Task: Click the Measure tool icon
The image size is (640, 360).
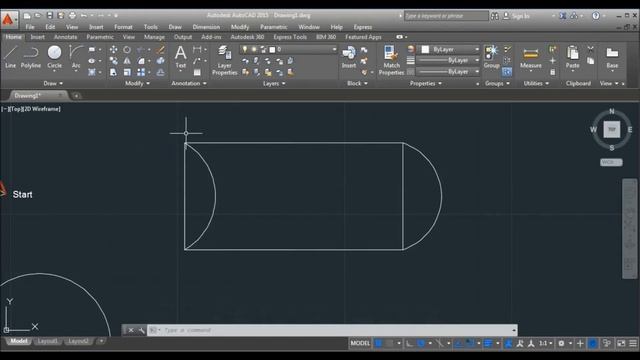Action: (x=531, y=57)
